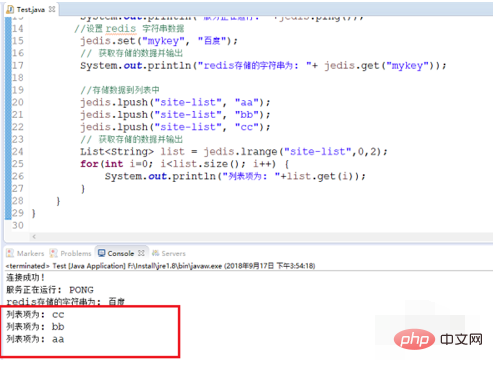The image size is (493, 372).
Task: Click line number 30 in the gutter
Action: pos(18,226)
